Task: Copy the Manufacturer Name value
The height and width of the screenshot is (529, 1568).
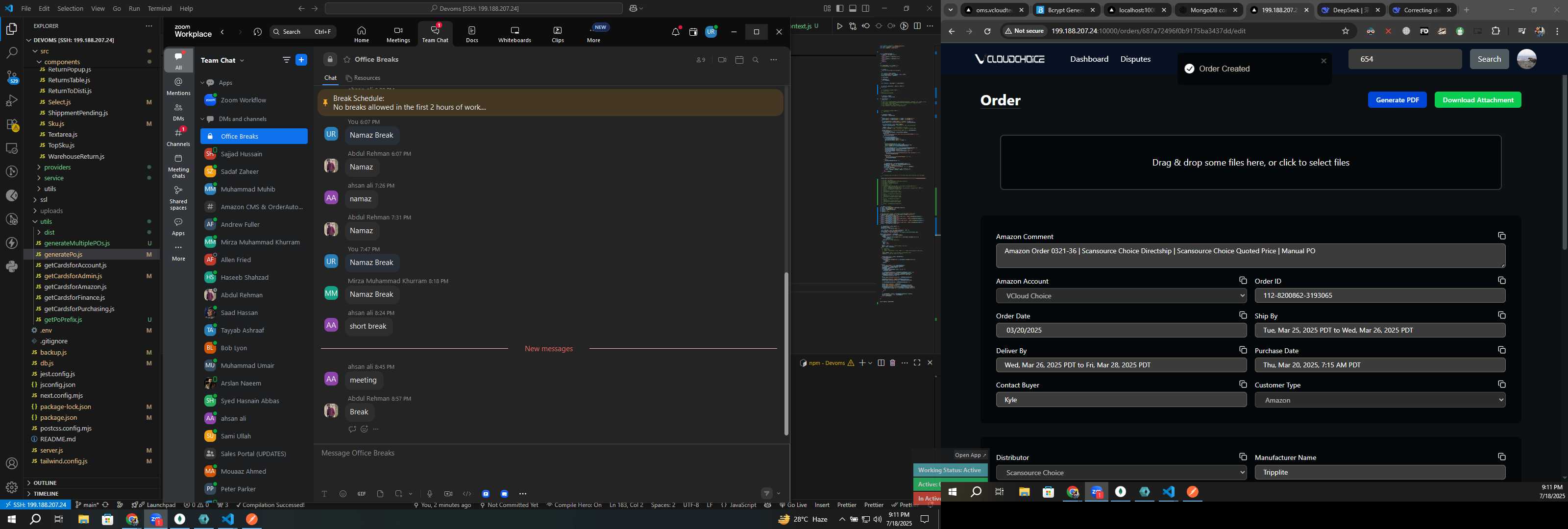Action: (x=1502, y=457)
